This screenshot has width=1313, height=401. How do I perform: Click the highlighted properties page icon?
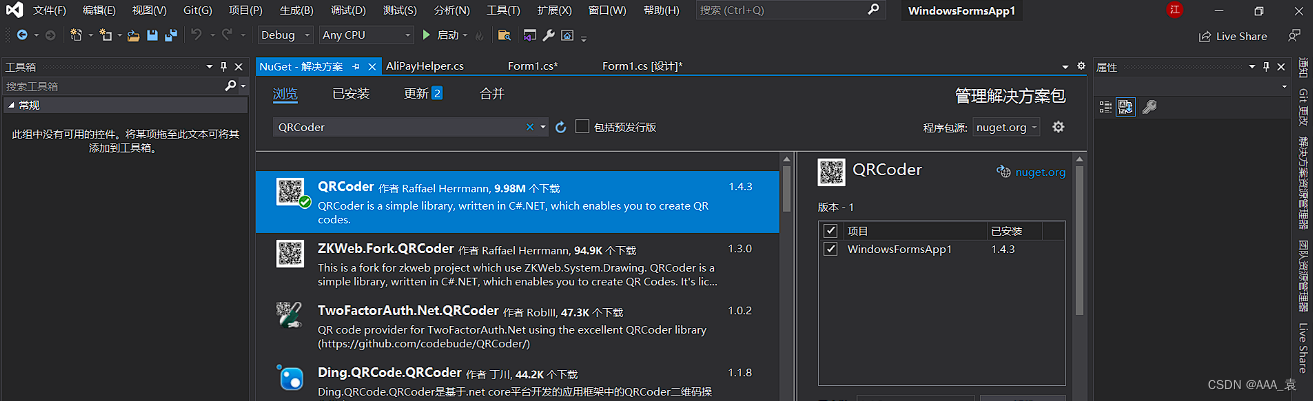[1125, 106]
